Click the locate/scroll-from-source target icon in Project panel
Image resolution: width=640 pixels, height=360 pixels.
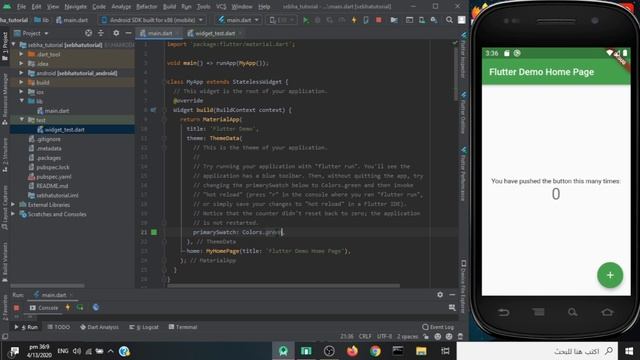click(x=89, y=33)
